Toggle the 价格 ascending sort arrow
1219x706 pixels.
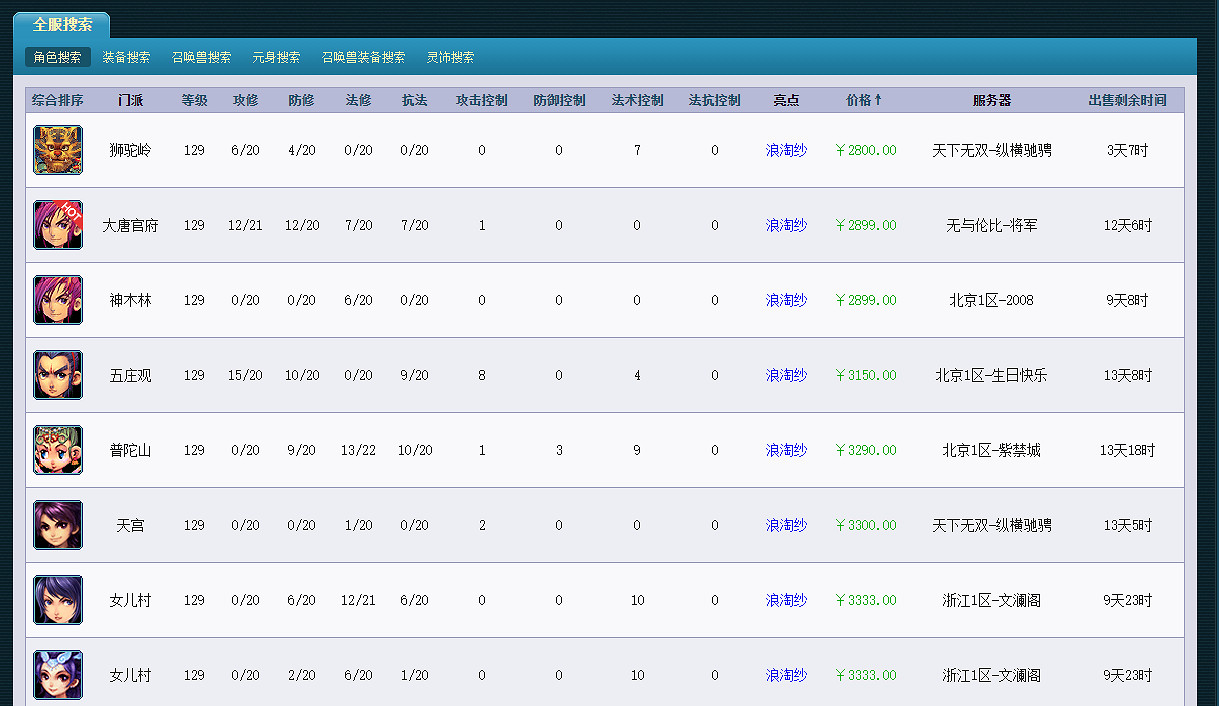click(x=879, y=99)
